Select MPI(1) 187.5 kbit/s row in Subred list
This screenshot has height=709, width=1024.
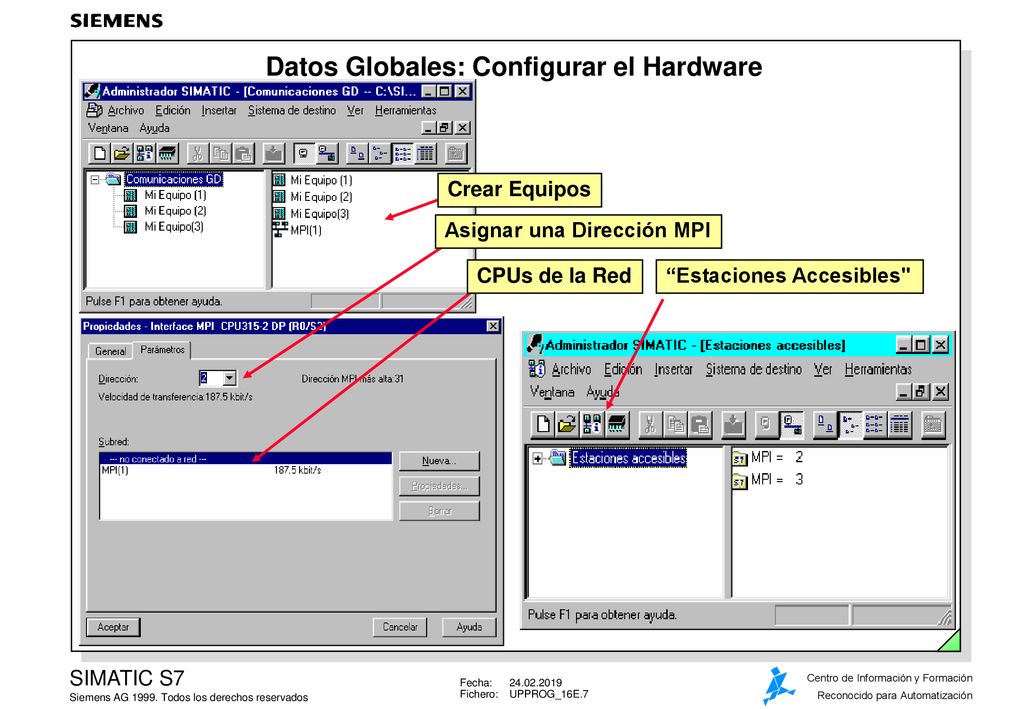pos(246,470)
